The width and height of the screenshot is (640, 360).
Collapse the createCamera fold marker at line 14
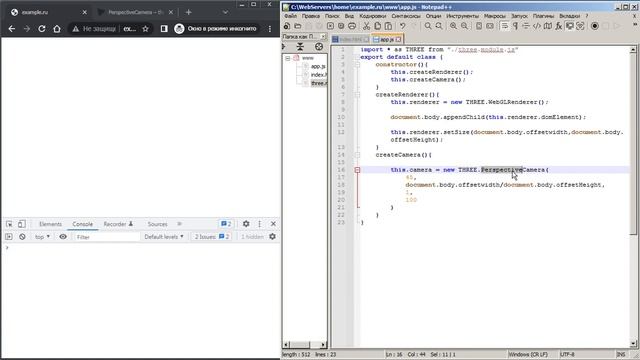[357, 155]
